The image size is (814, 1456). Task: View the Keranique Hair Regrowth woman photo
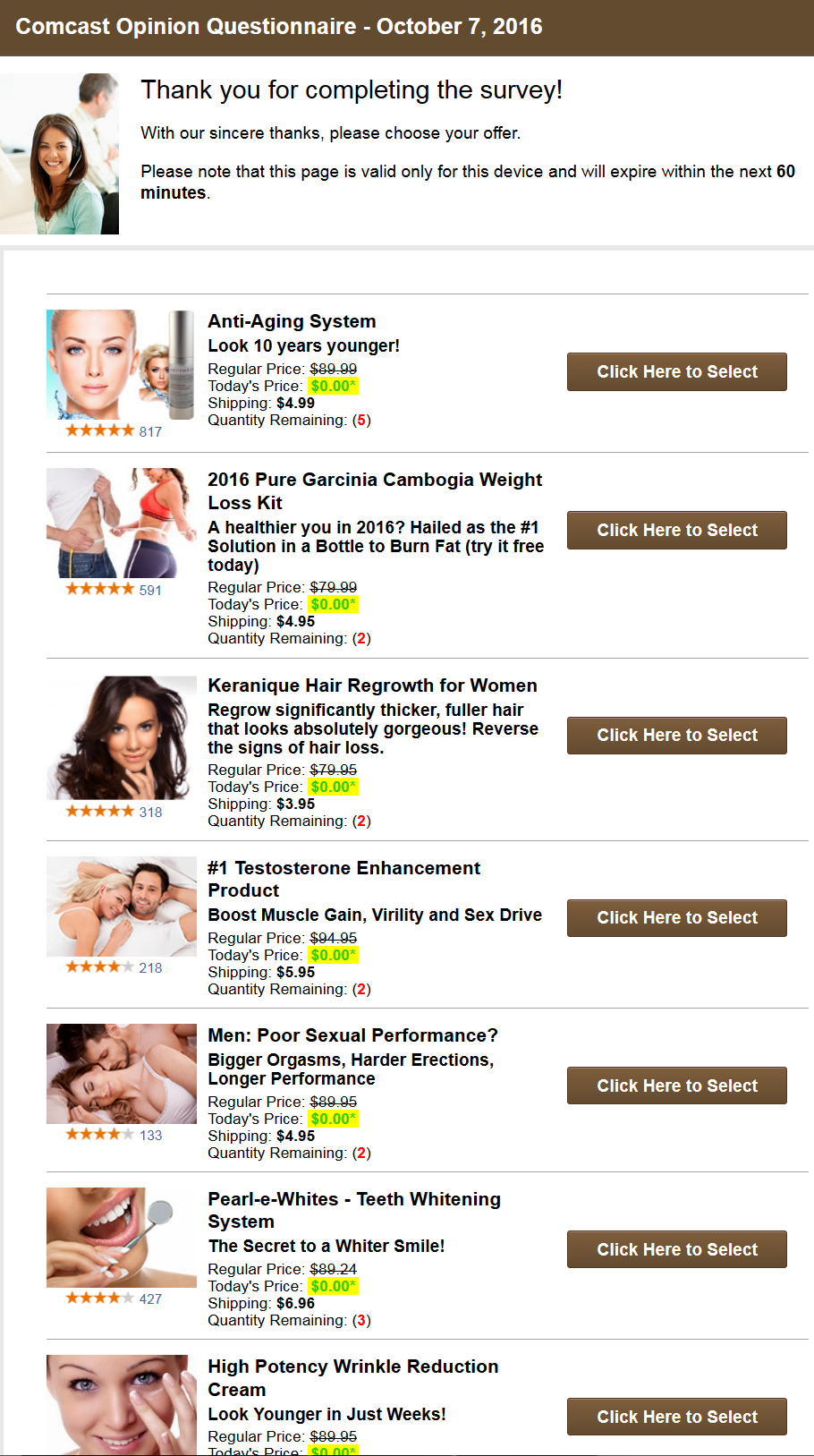[122, 737]
